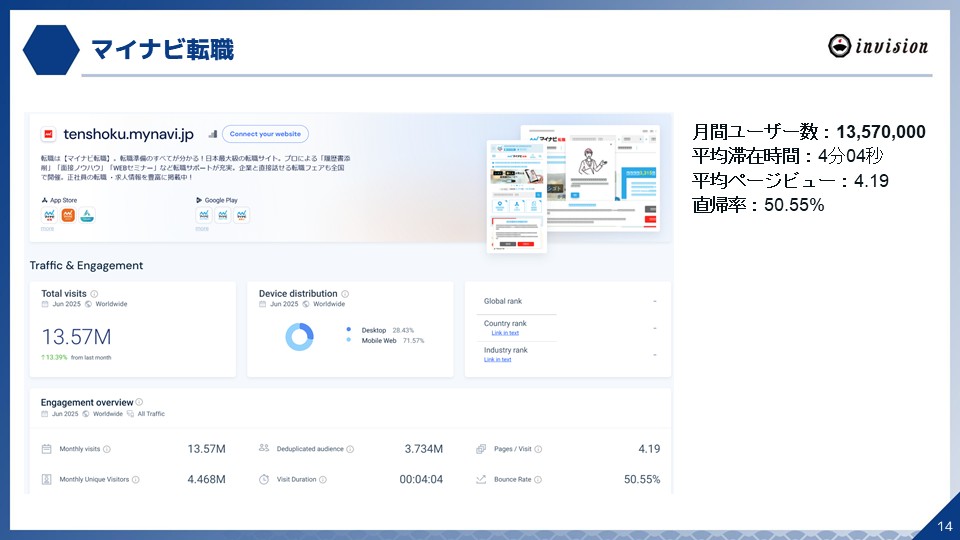
Task: Open the desktop site preview thumbnail
Action: click(603, 178)
